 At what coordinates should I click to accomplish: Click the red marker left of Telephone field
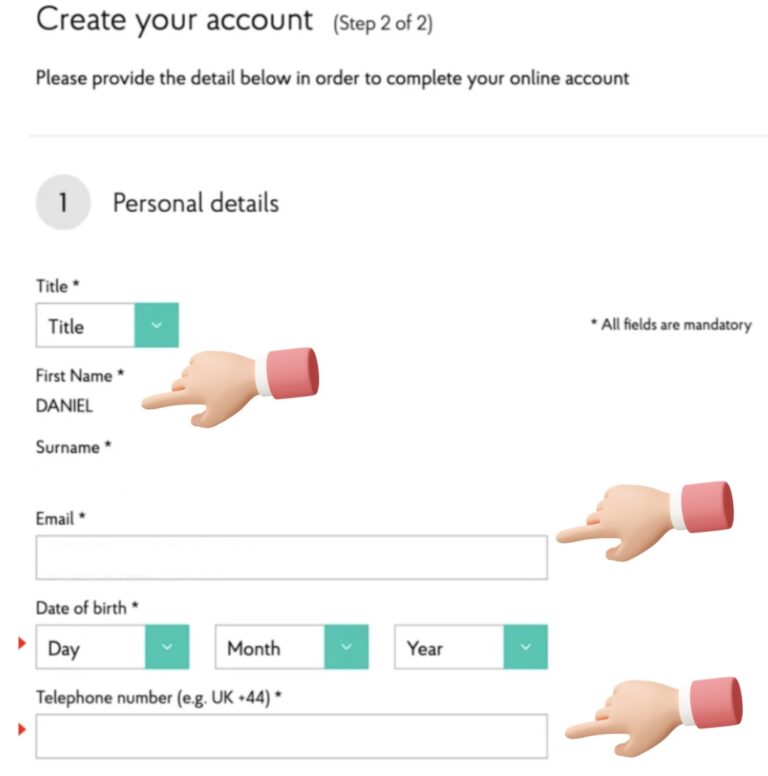click(22, 730)
